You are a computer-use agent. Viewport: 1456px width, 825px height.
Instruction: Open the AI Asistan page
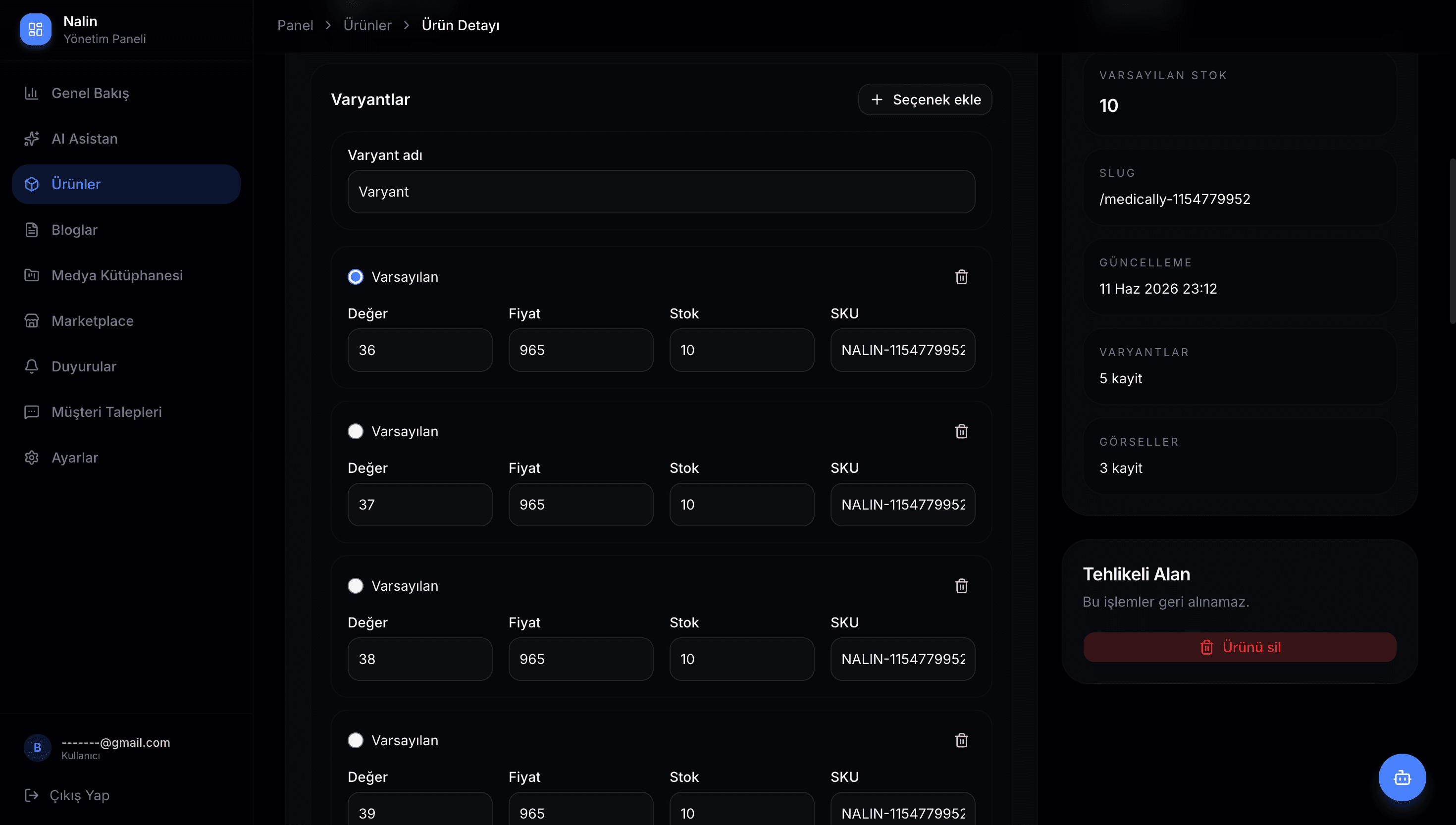click(126, 139)
